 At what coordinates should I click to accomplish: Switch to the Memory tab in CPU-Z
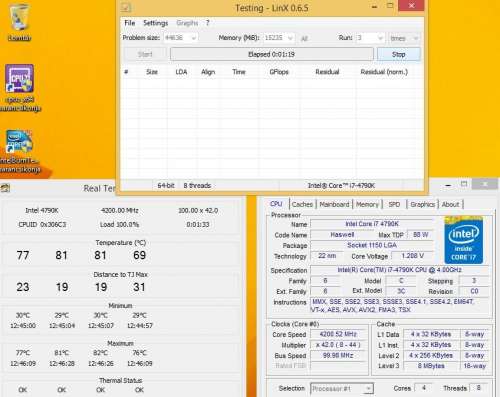point(367,204)
